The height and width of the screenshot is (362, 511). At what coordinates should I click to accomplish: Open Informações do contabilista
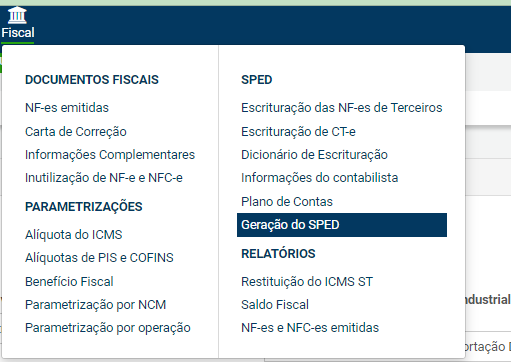click(320, 178)
